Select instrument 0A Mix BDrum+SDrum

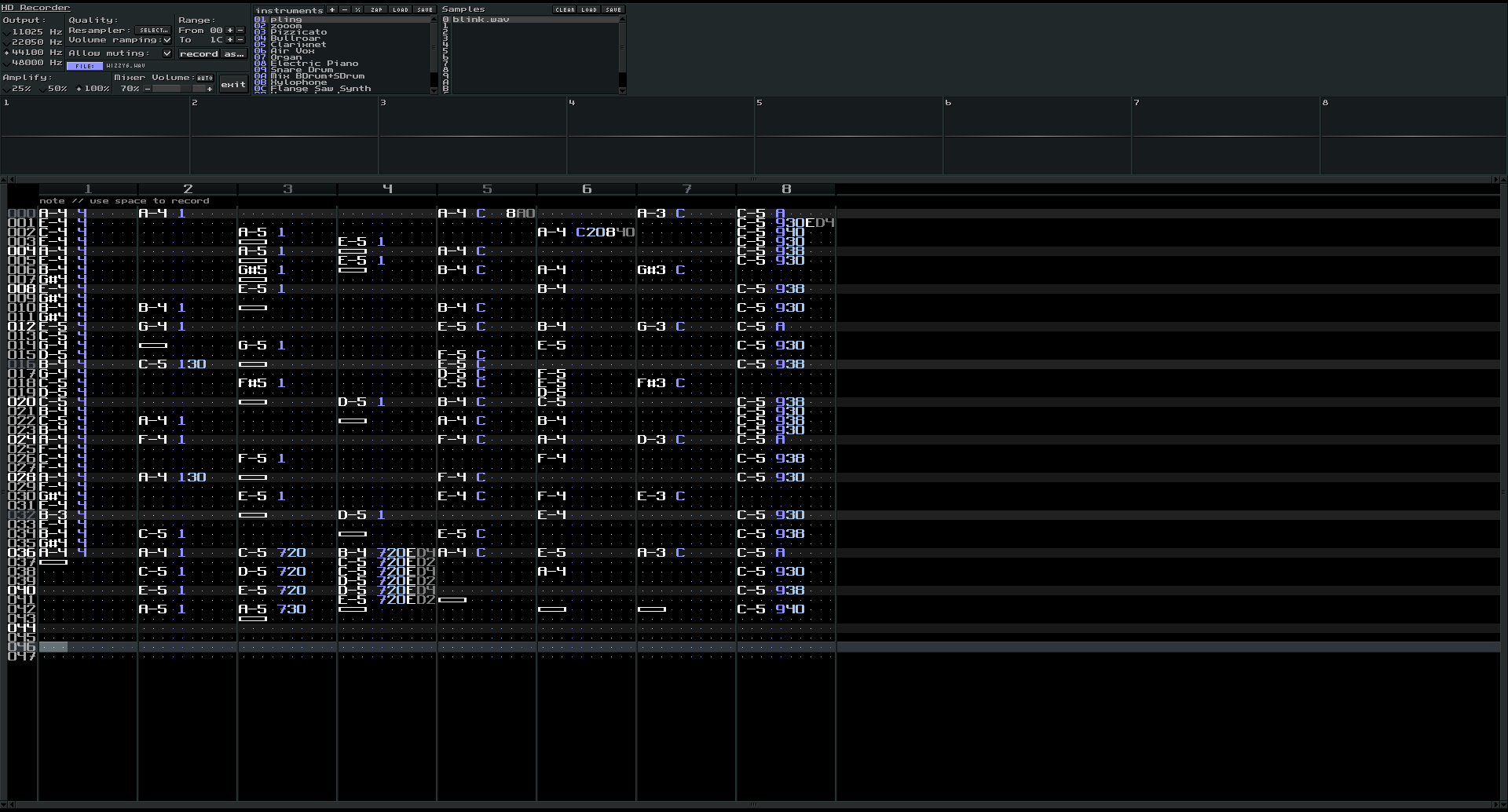click(x=342, y=76)
